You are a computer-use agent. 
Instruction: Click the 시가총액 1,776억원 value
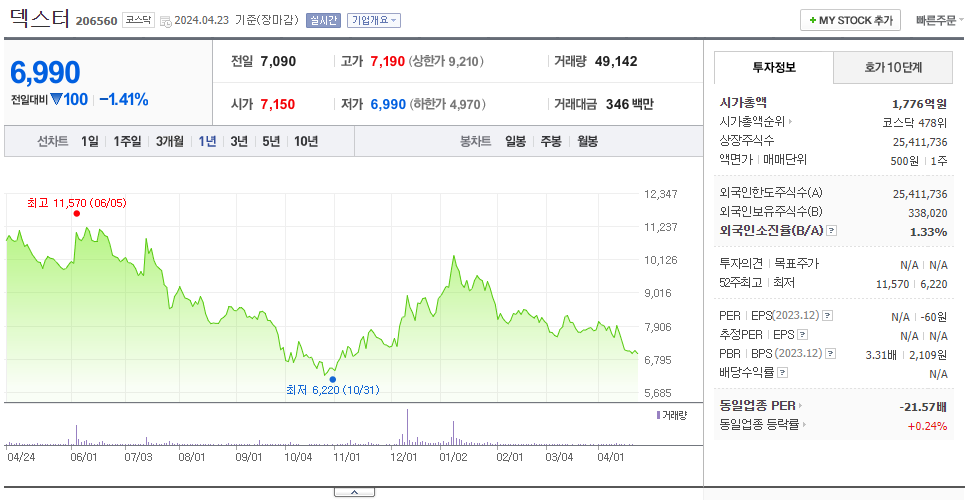tap(920, 103)
